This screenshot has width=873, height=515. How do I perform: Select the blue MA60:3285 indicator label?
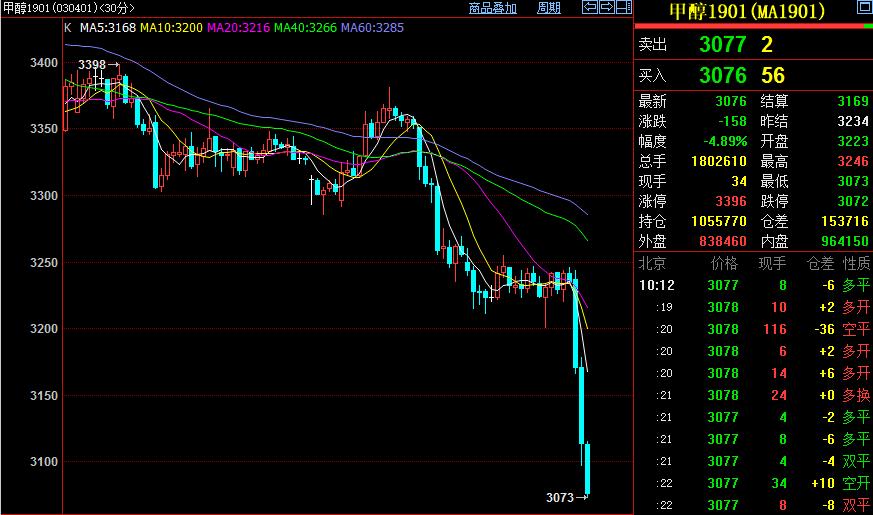(x=372, y=27)
